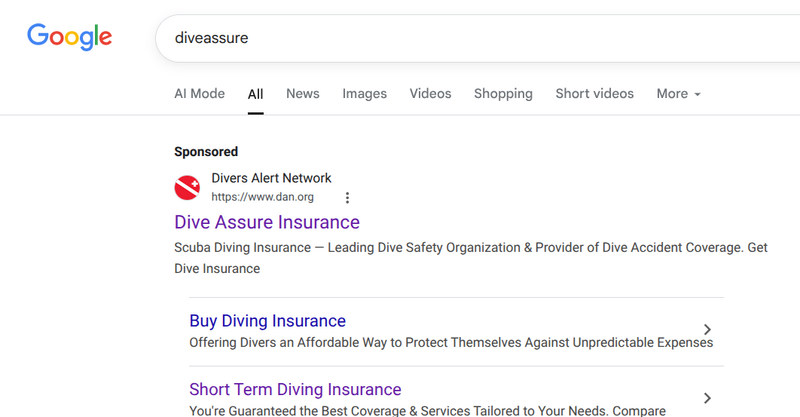
Task: Click the Sponsored label
Action: 206,152
